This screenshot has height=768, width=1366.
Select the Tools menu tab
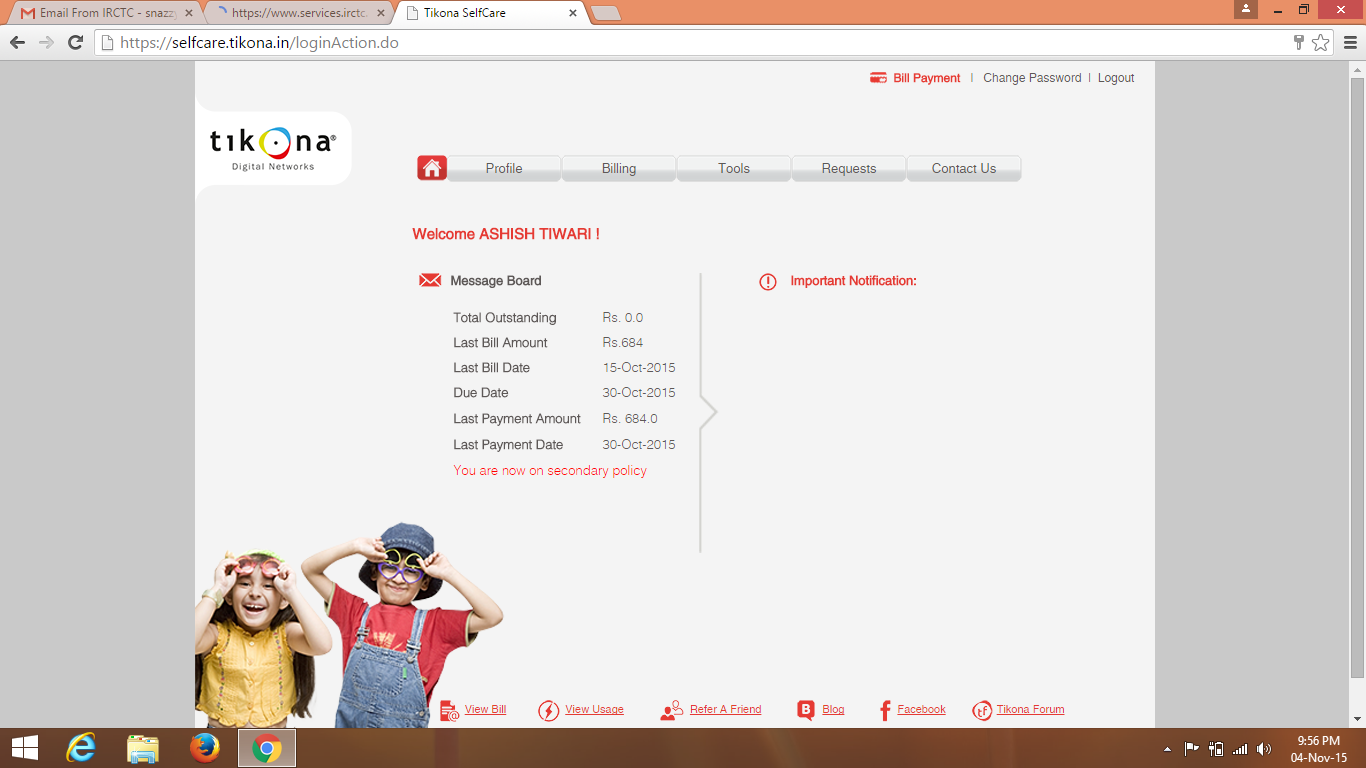[734, 168]
